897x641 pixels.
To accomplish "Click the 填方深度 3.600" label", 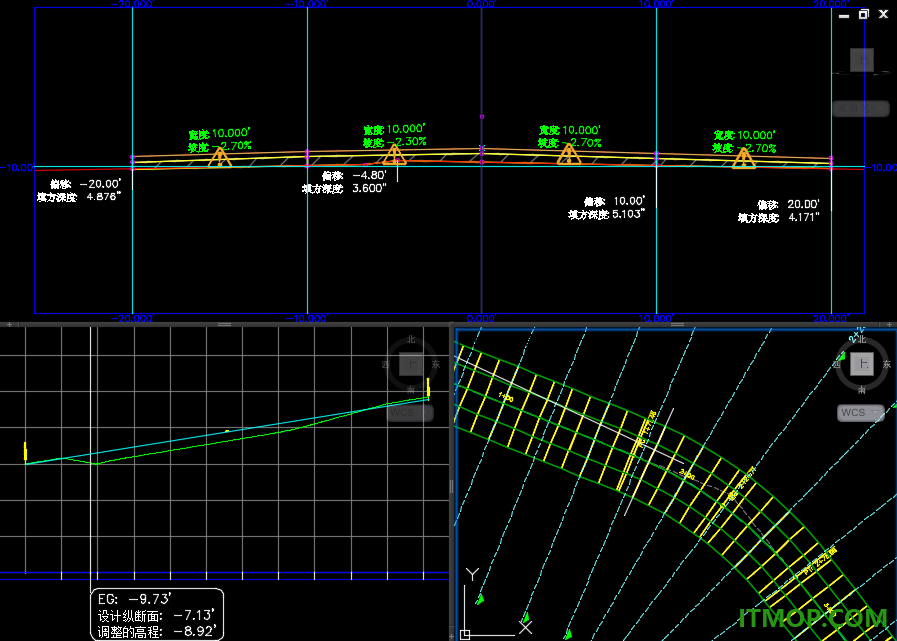I will coord(345,189).
